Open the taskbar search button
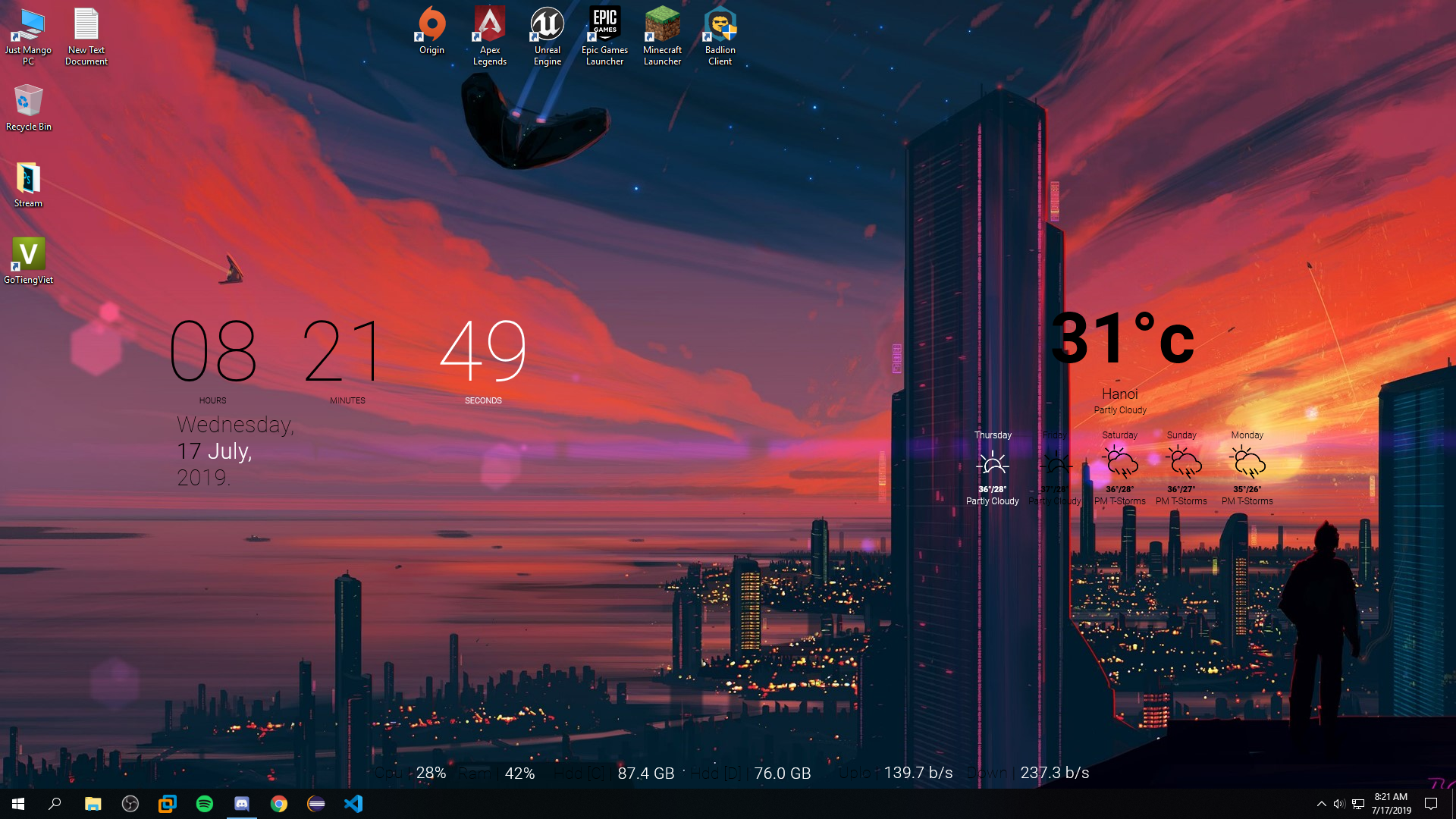Viewport: 1456px width, 819px height. point(55,804)
